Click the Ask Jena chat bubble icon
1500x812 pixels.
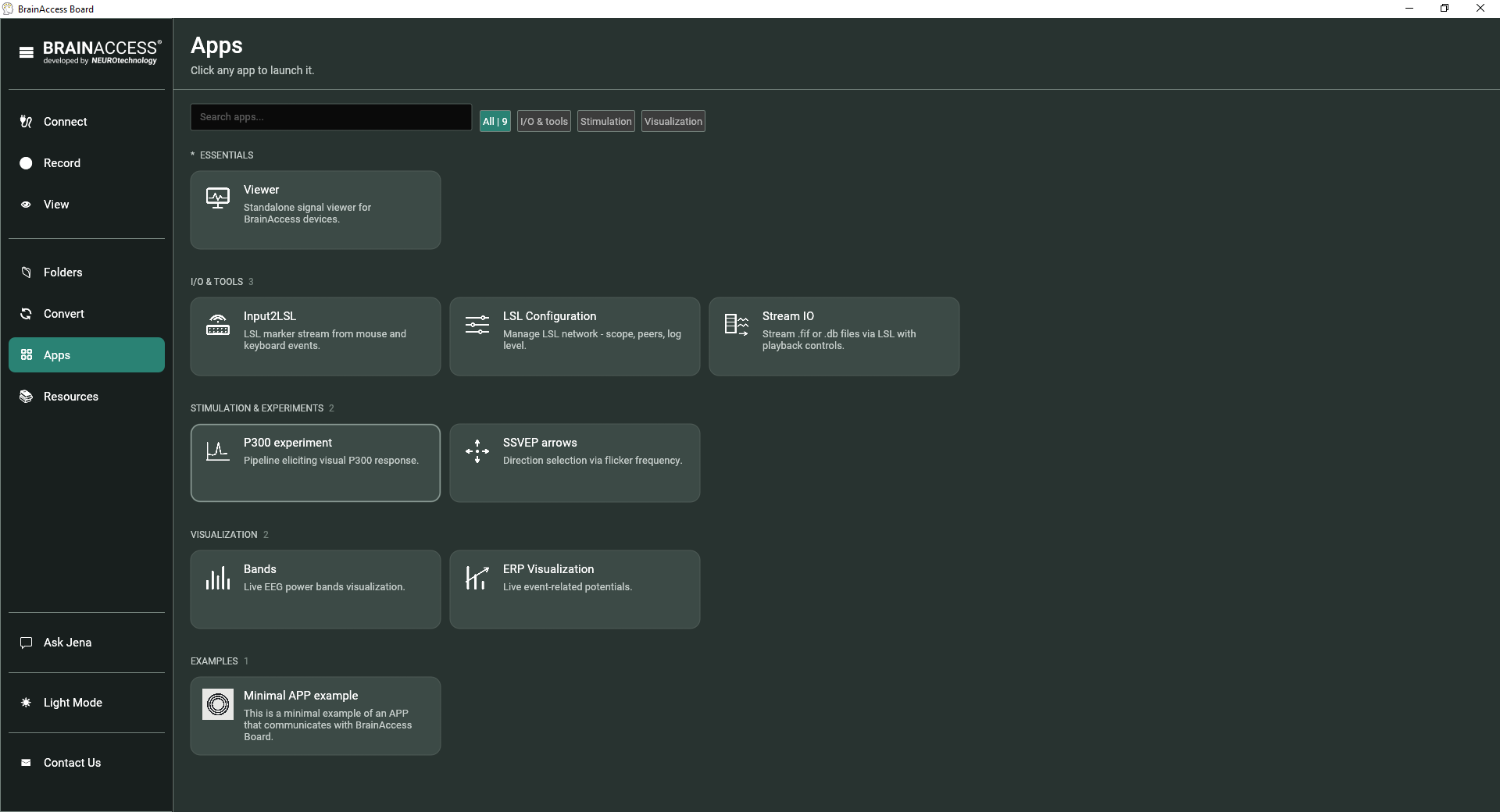26,643
